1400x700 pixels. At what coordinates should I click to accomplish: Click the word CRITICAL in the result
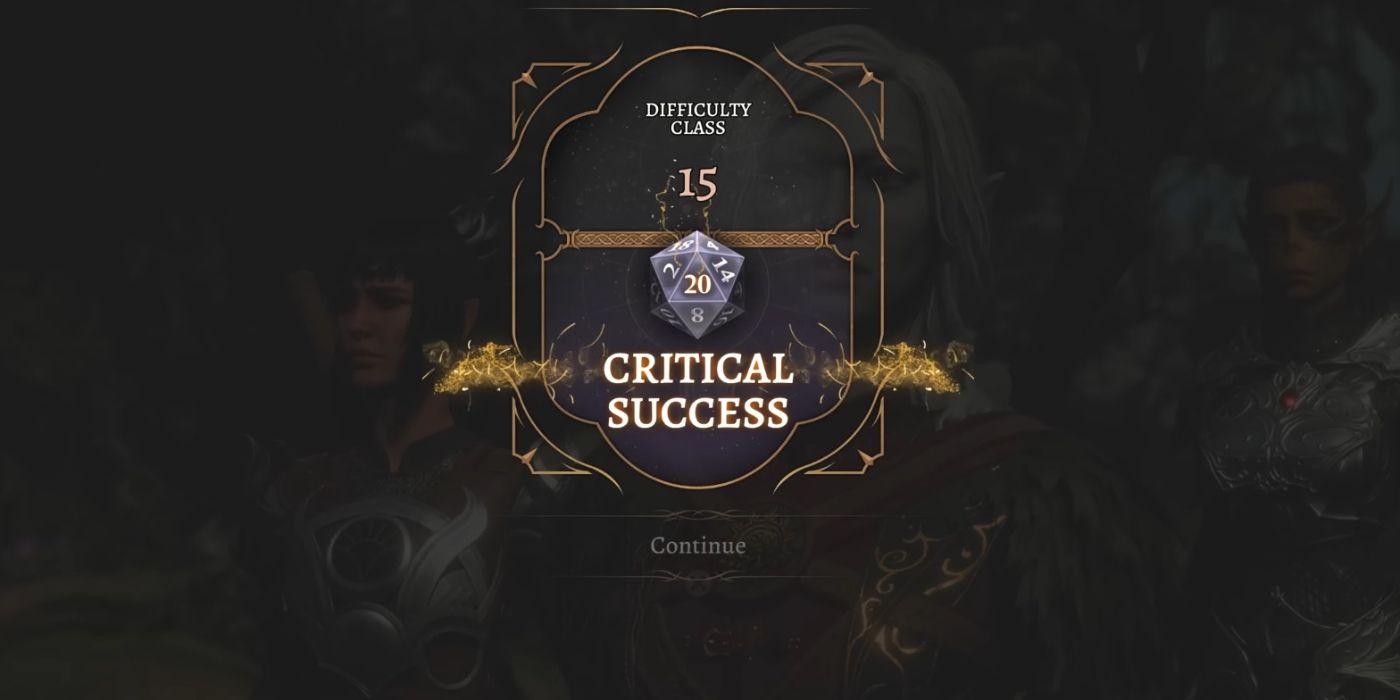(x=698, y=368)
